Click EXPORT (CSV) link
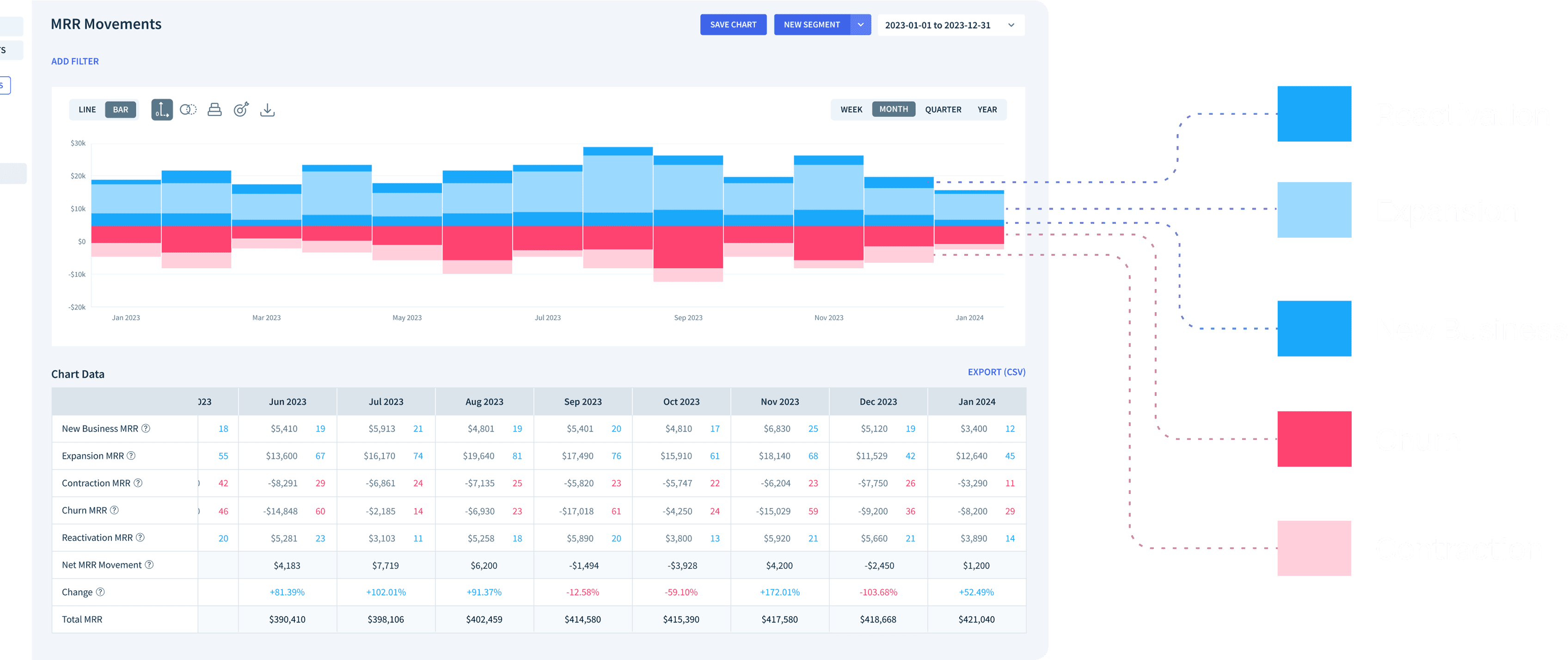This screenshot has height=660, width=1568. [x=996, y=372]
